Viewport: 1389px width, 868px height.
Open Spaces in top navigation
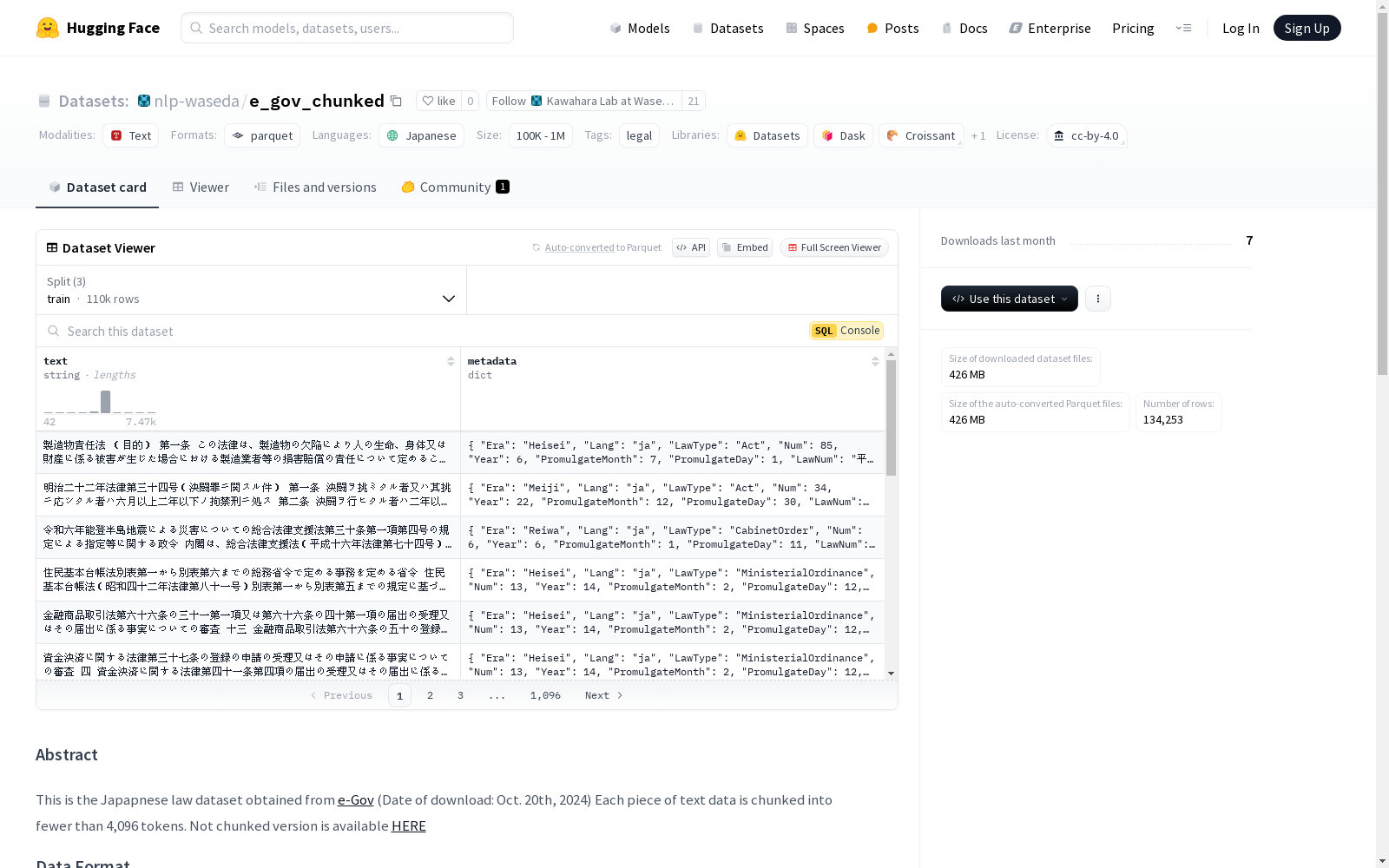click(814, 28)
